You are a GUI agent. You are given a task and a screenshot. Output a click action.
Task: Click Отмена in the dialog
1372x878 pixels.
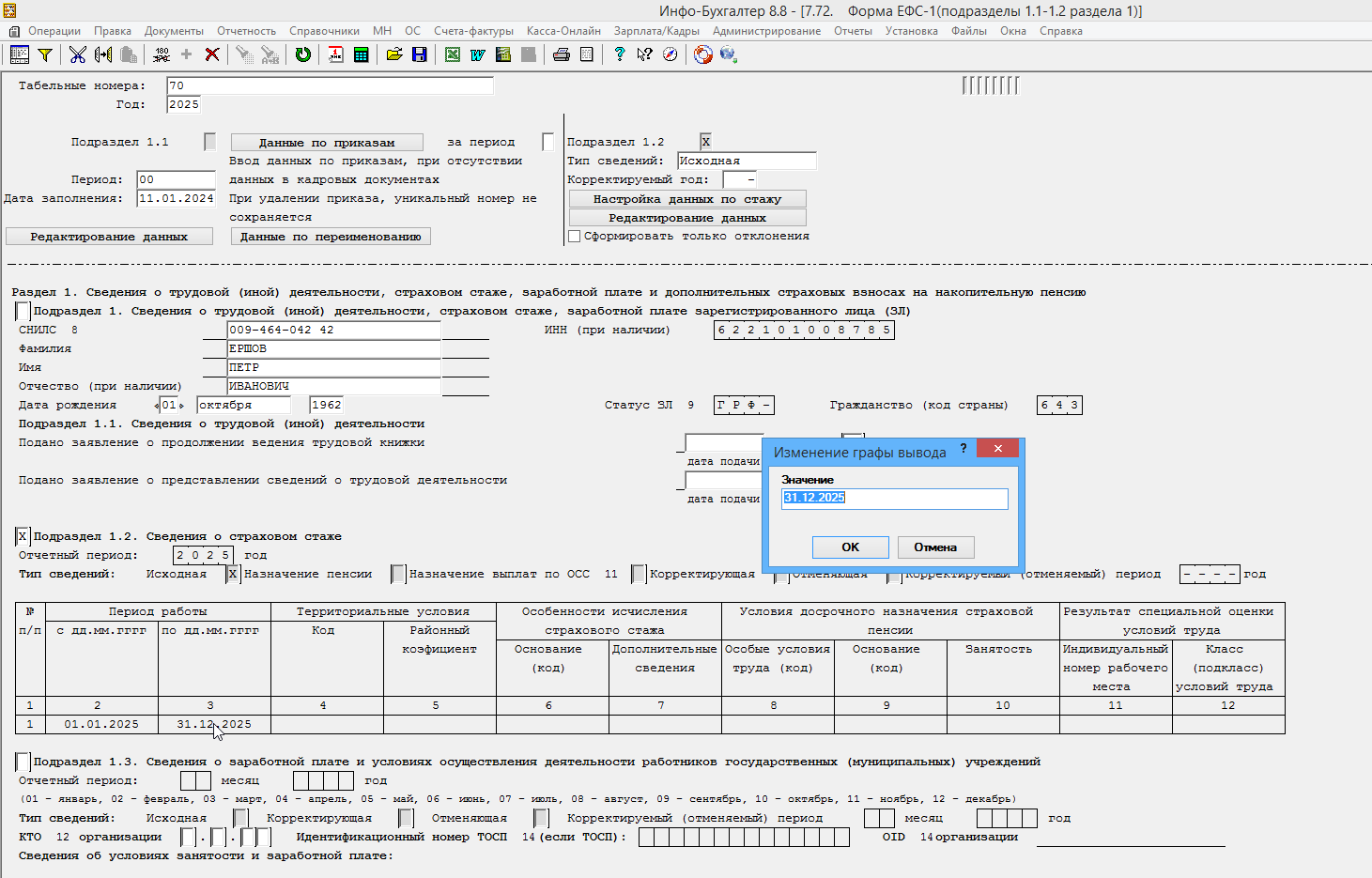(935, 547)
